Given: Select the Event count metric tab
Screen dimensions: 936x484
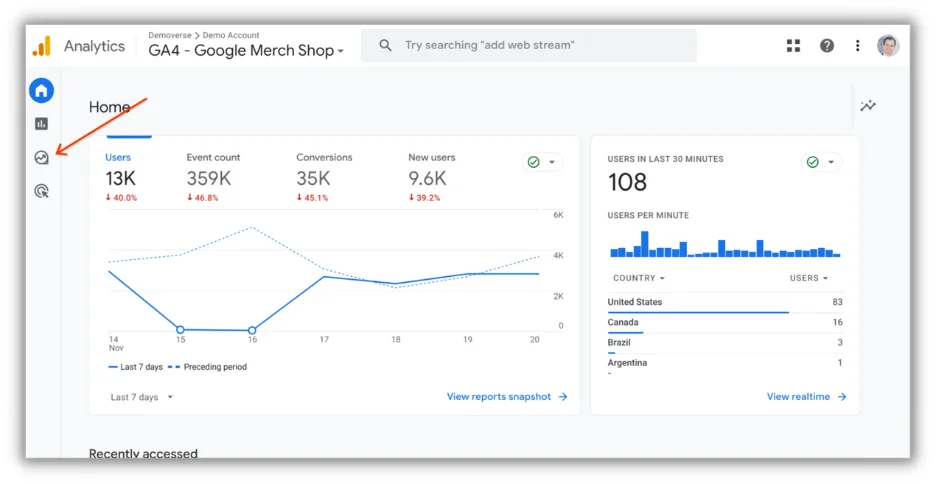Looking at the screenshot, I should (x=213, y=177).
